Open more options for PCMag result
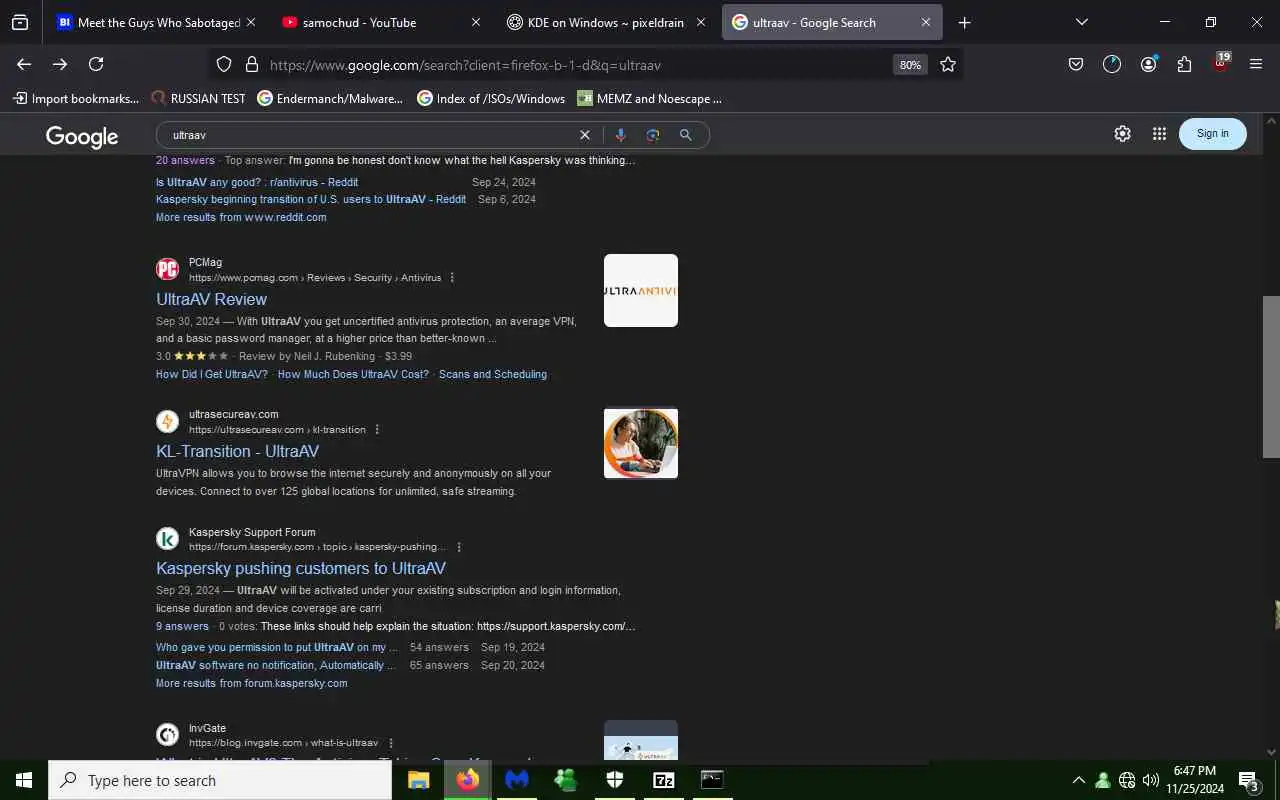This screenshot has height=800, width=1280. 452,278
